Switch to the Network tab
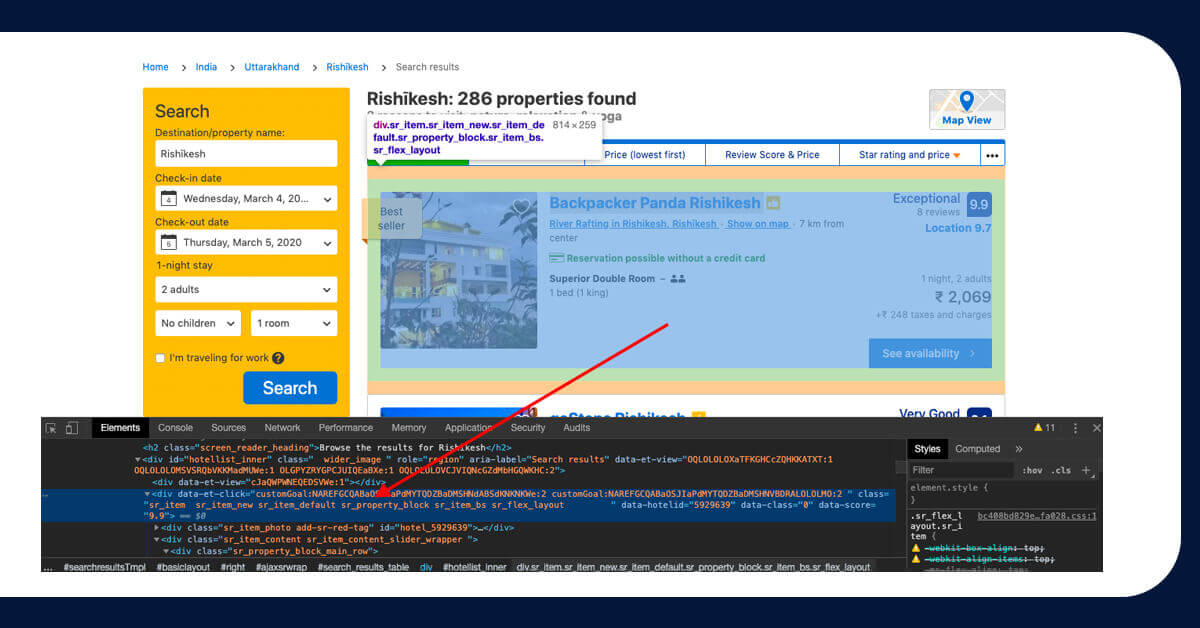The width and height of the screenshot is (1200, 628). [x=282, y=428]
